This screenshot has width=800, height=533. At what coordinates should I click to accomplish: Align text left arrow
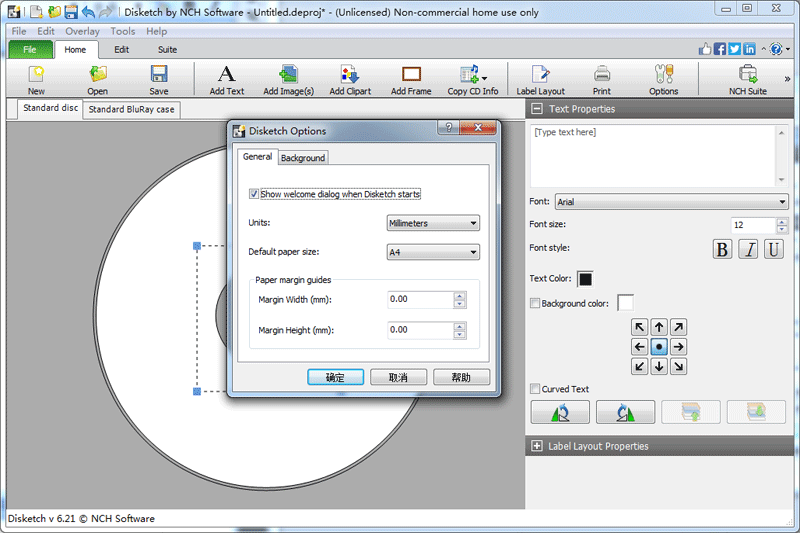(639, 347)
